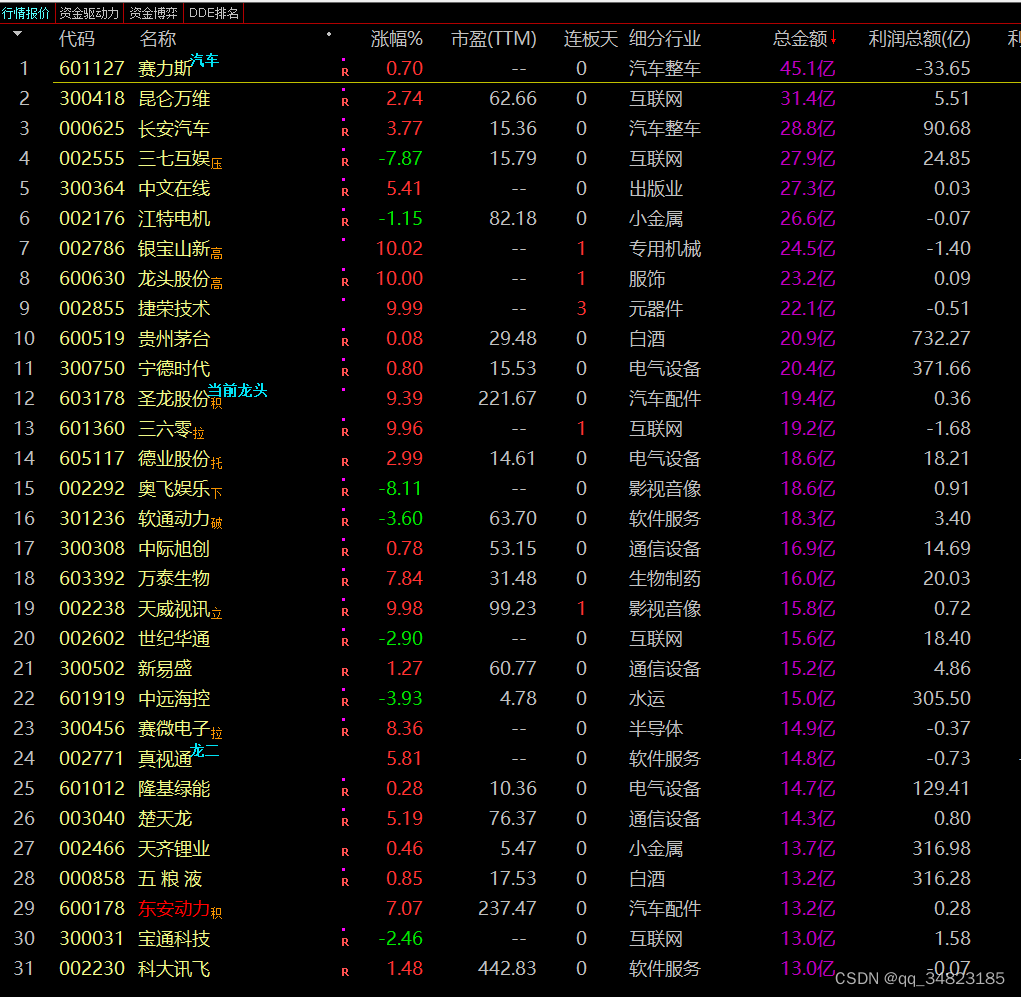Image resolution: width=1021 pixels, height=997 pixels.
Task: Click the R icon in 新易盛 row
Action: (x=345, y=672)
